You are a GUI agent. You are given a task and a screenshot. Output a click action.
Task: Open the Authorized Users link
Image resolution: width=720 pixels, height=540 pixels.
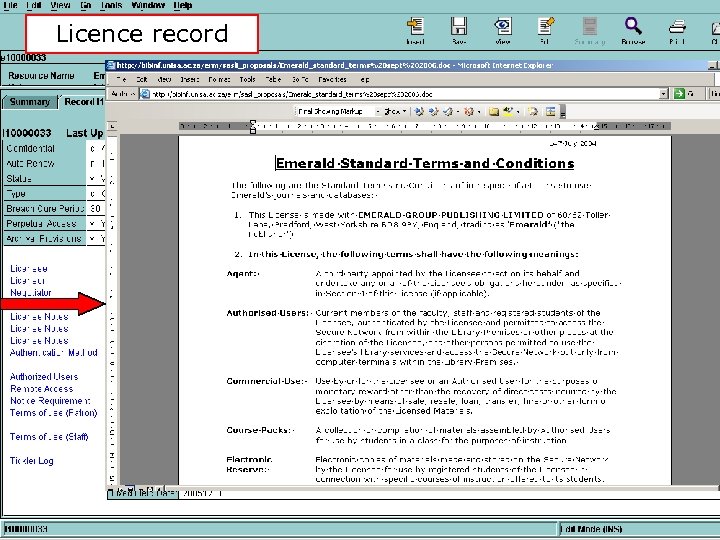click(x=44, y=377)
